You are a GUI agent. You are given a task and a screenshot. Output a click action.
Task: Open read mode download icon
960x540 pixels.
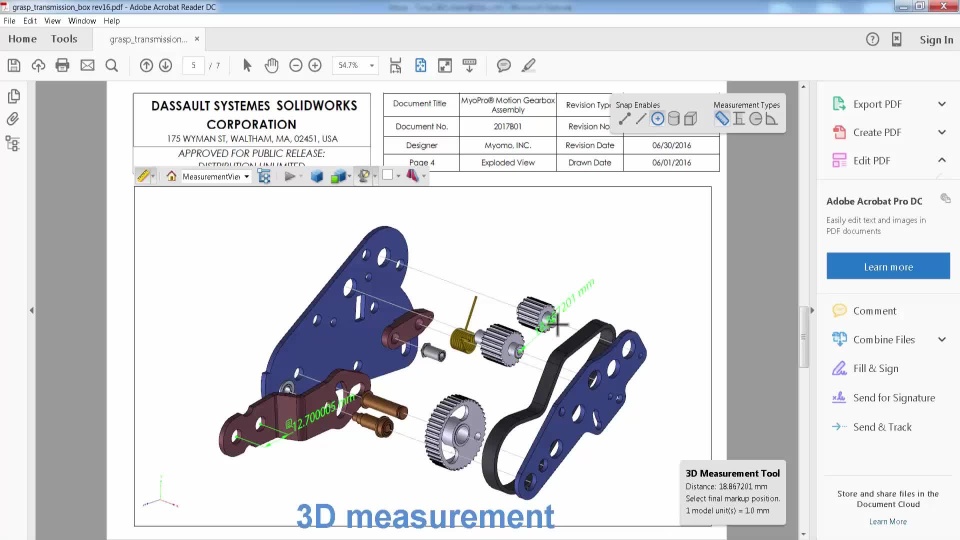(470, 66)
